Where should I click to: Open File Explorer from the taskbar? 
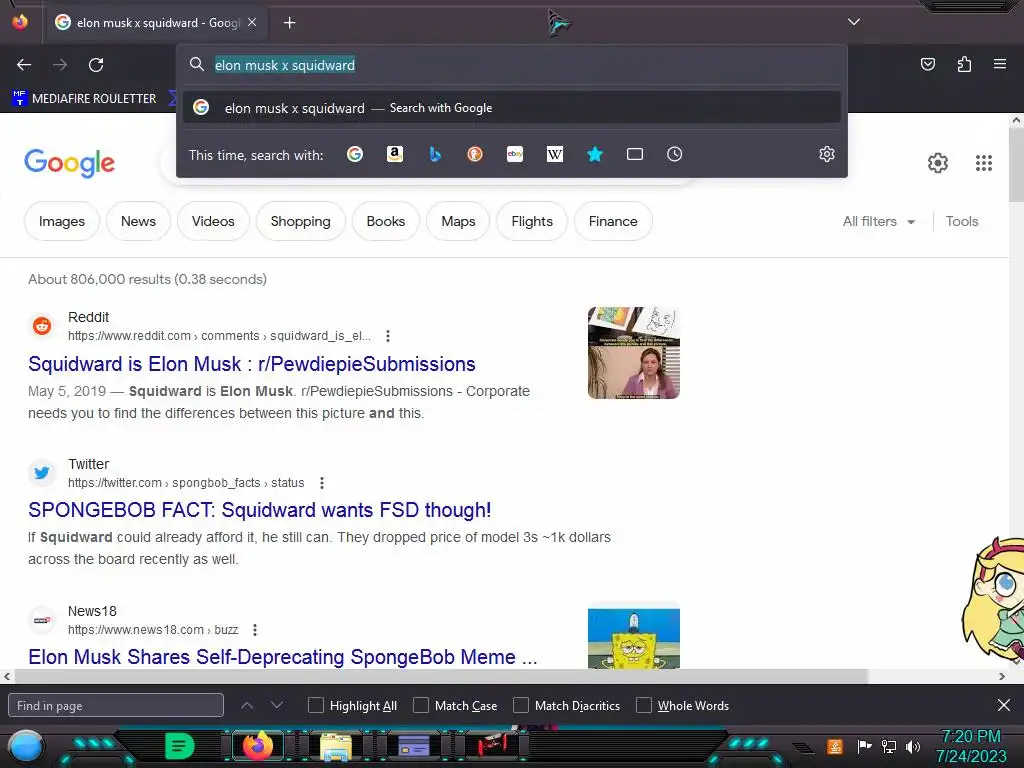click(336, 746)
